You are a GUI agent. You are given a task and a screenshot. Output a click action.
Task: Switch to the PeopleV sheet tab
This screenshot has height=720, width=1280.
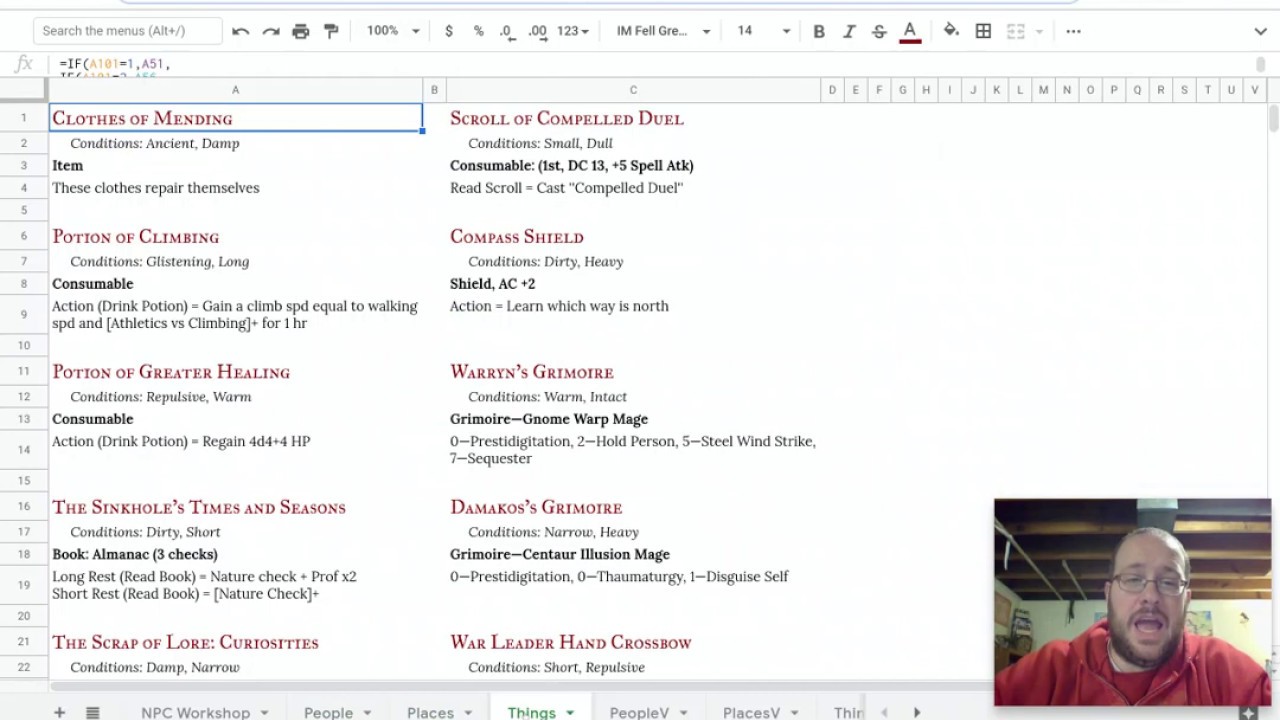coord(639,712)
